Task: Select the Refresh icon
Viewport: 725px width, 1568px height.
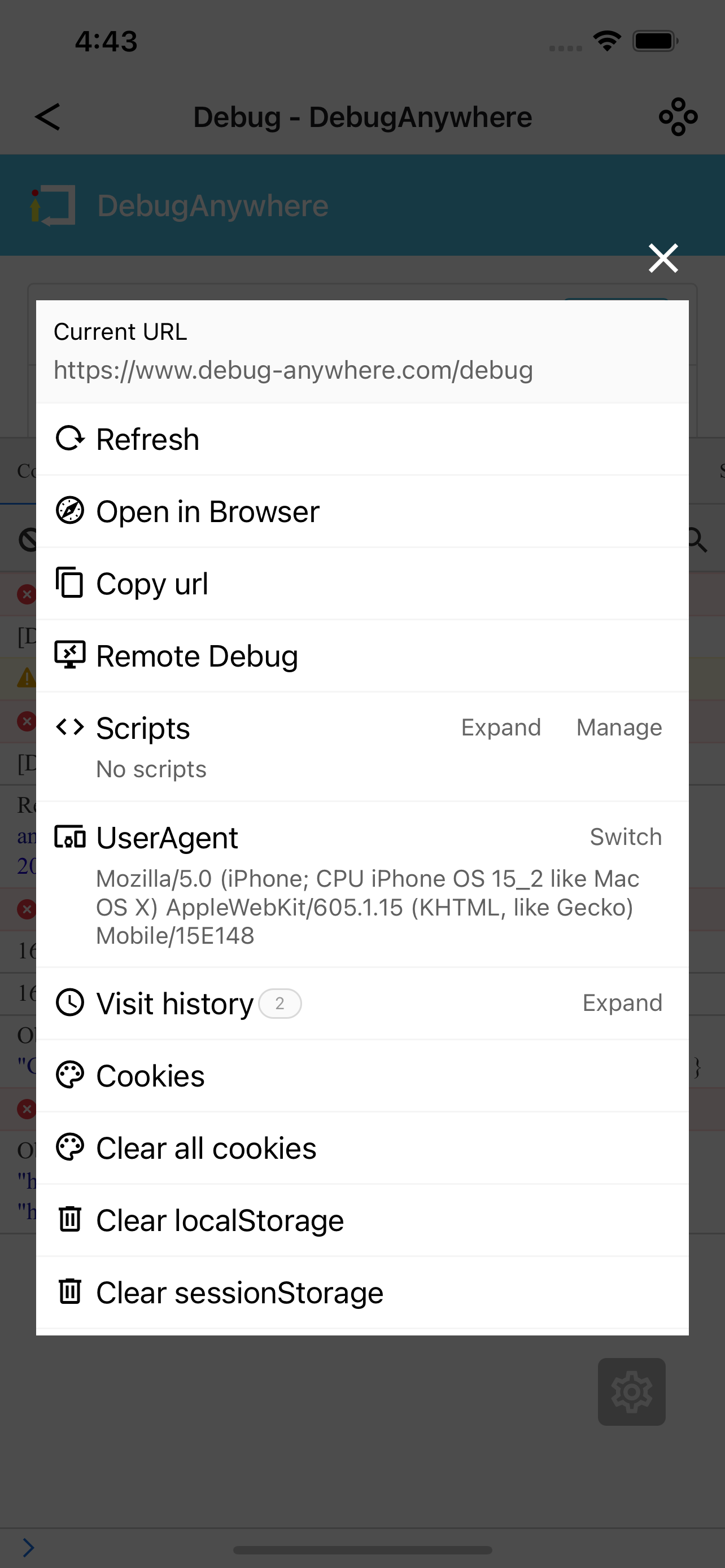Action: 70,437
